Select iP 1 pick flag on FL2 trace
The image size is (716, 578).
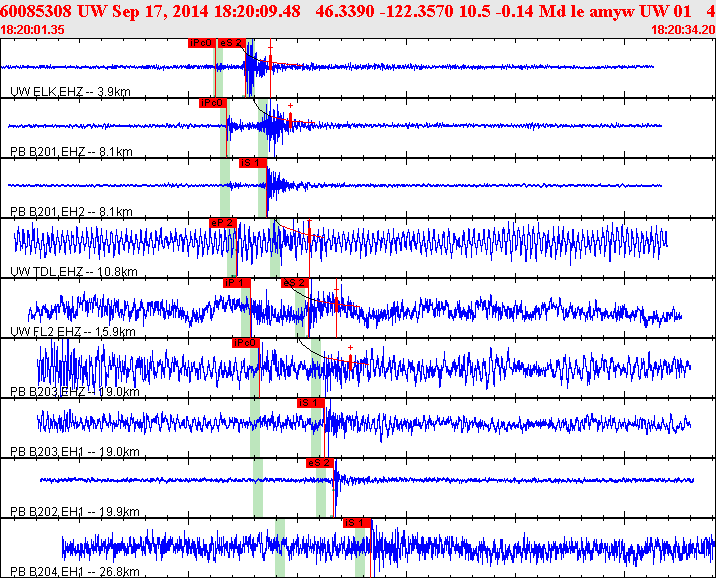coord(236,283)
